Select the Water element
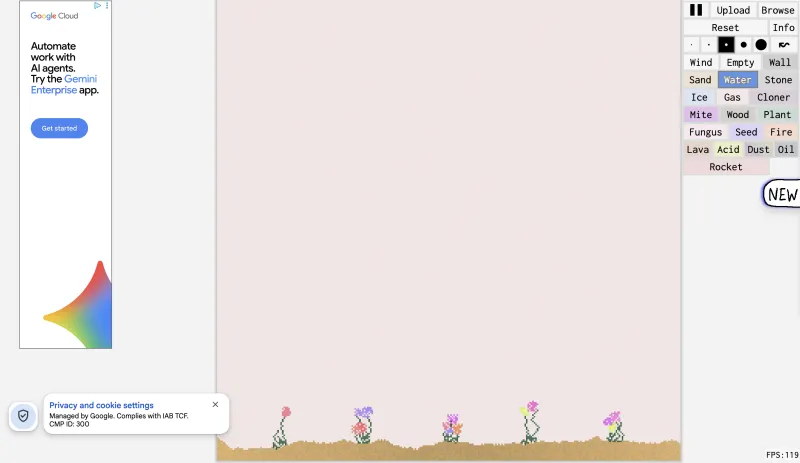This screenshot has width=800, height=463. point(738,80)
